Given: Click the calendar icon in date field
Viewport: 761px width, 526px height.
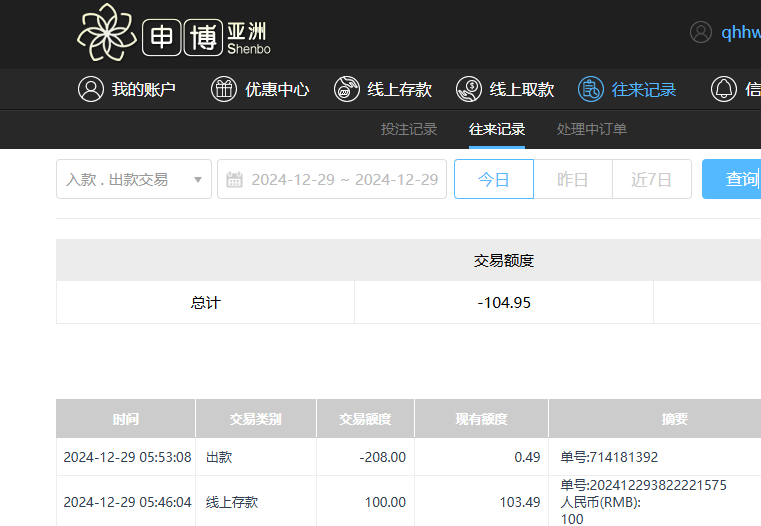Looking at the screenshot, I should (235, 180).
